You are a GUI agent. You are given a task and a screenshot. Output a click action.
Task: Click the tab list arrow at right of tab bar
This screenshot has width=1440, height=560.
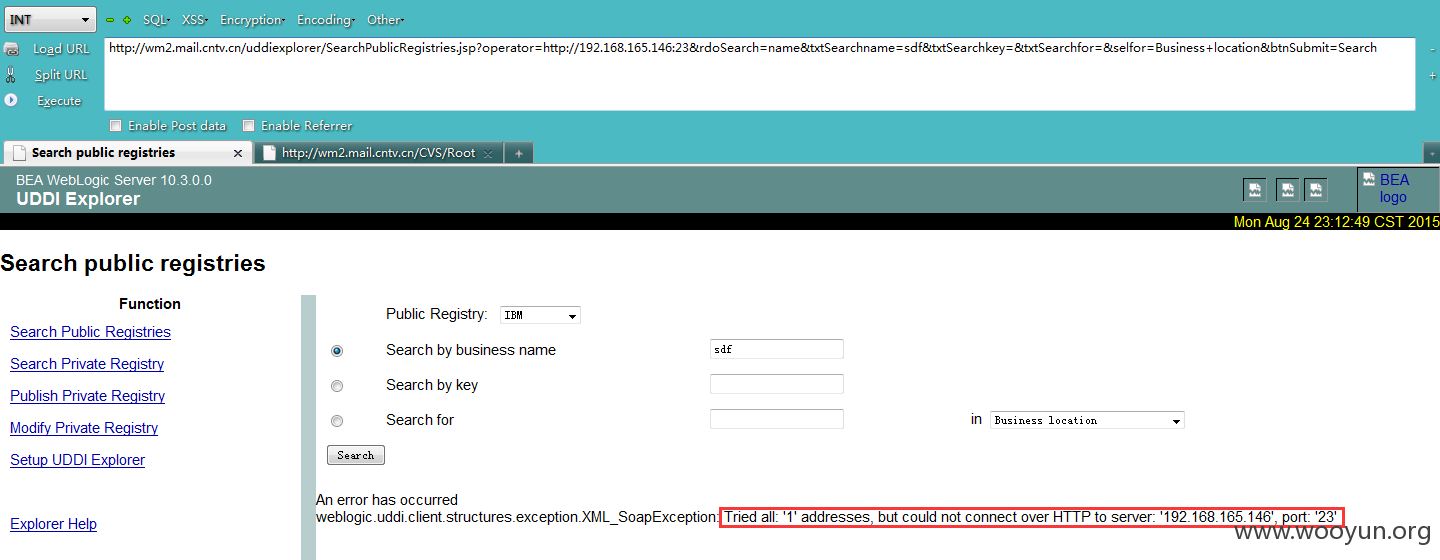1431,153
